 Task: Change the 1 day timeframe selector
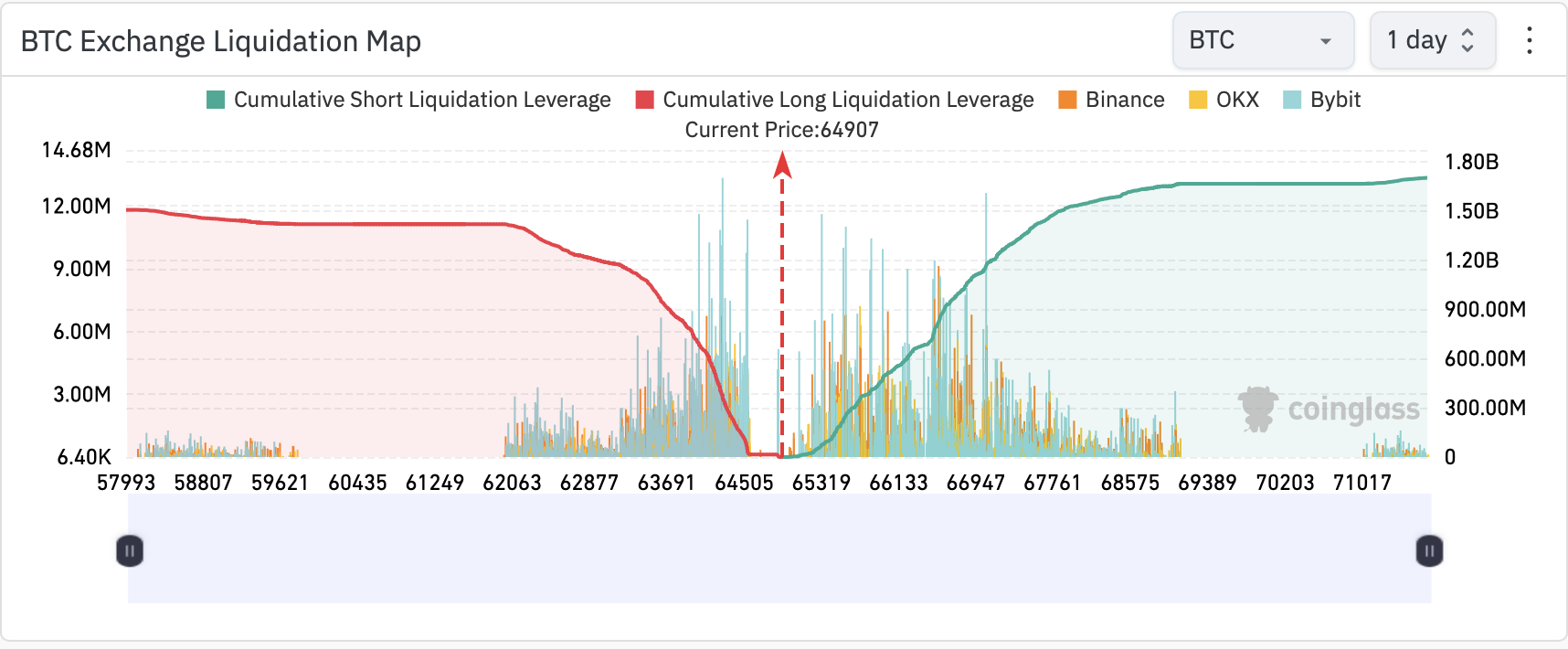pos(1432,40)
